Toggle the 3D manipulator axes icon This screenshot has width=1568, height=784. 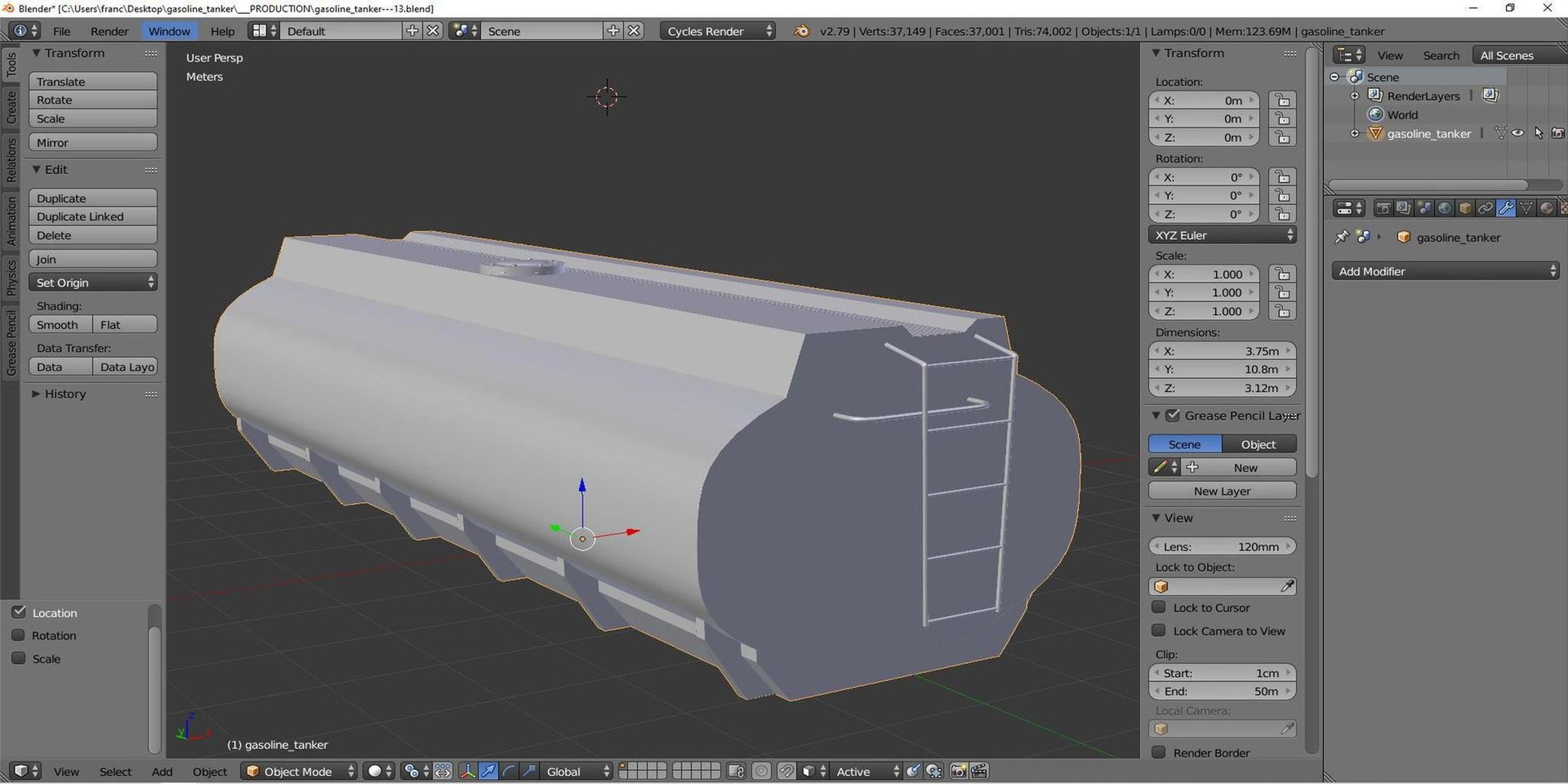[x=468, y=771]
